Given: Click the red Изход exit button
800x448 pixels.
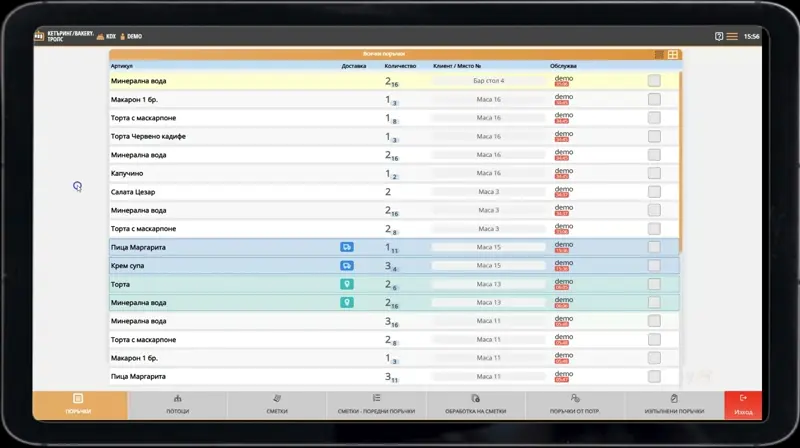Looking at the screenshot, I should (743, 405).
